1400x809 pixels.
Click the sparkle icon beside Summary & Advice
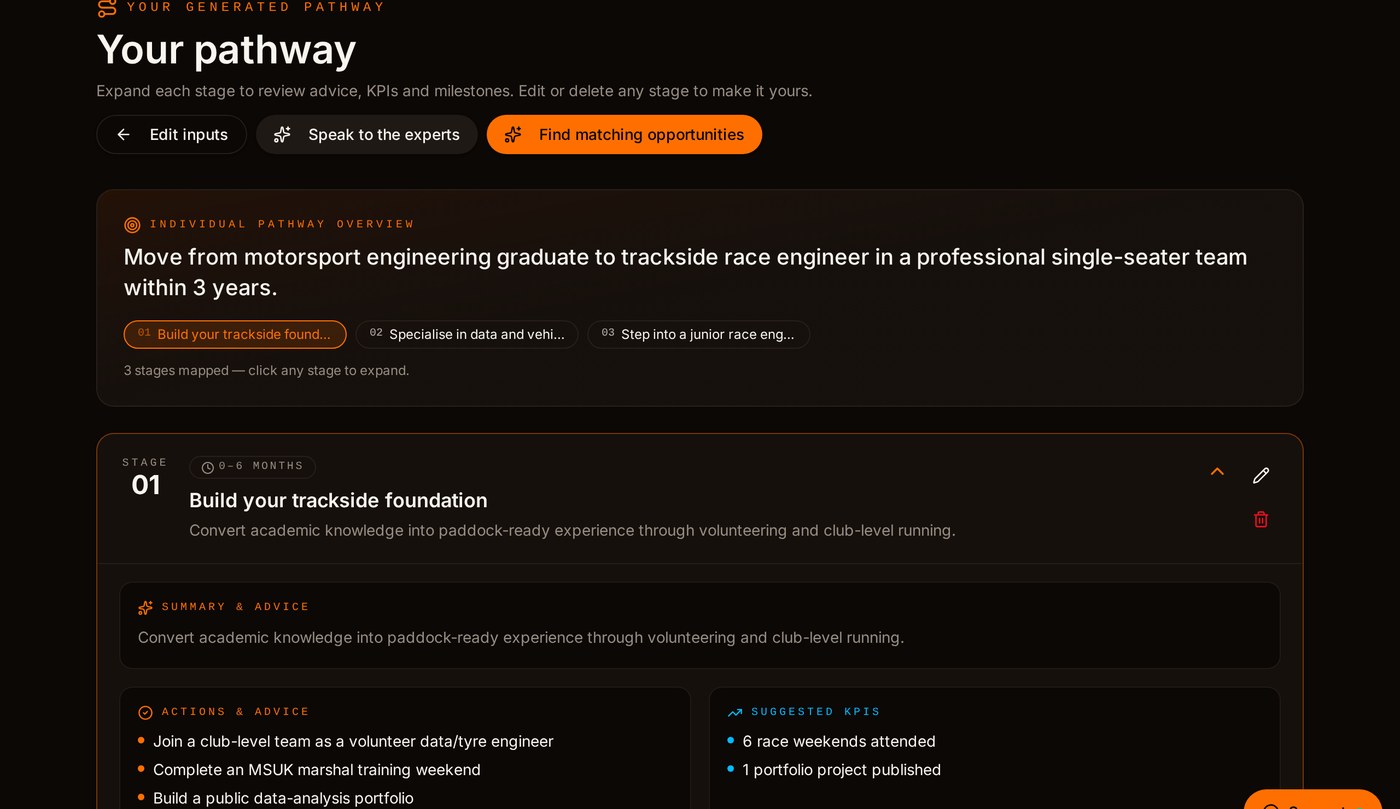pyautogui.click(x=146, y=607)
